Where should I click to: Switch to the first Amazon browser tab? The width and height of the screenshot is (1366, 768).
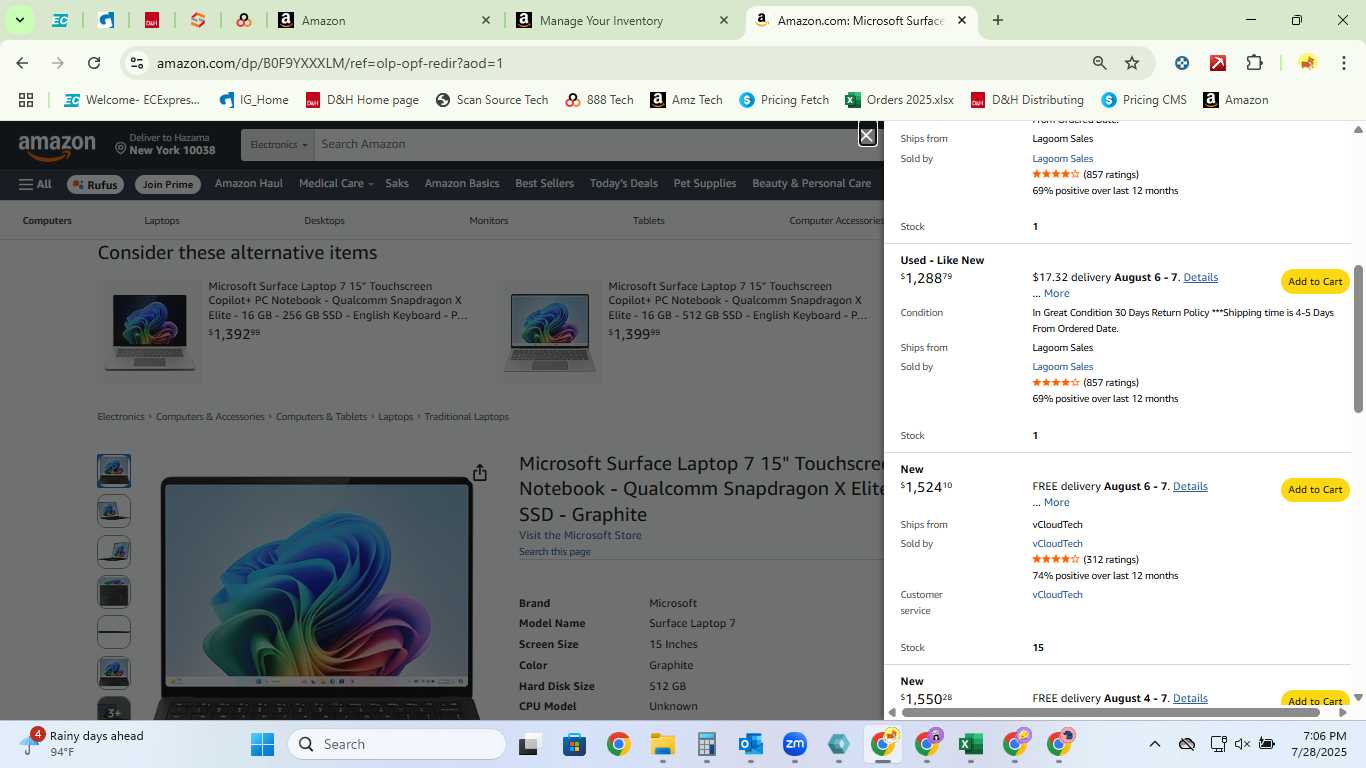click(385, 20)
